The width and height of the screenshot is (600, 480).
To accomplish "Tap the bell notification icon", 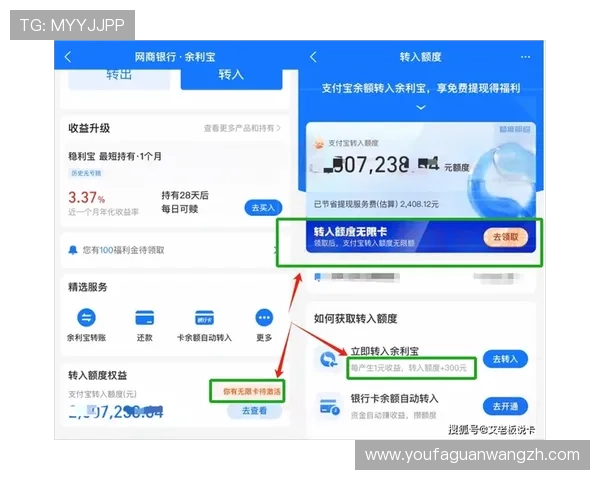I will (73, 250).
